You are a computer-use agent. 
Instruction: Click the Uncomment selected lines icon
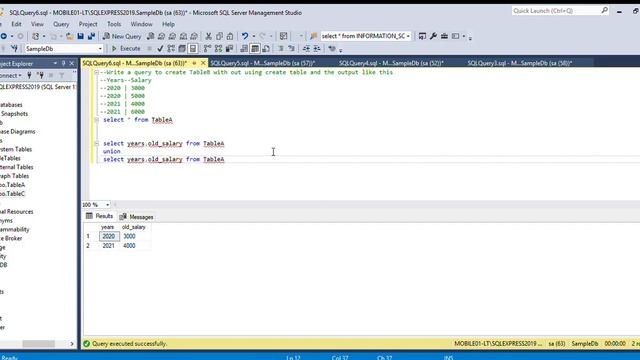pyautogui.click(x=291, y=49)
